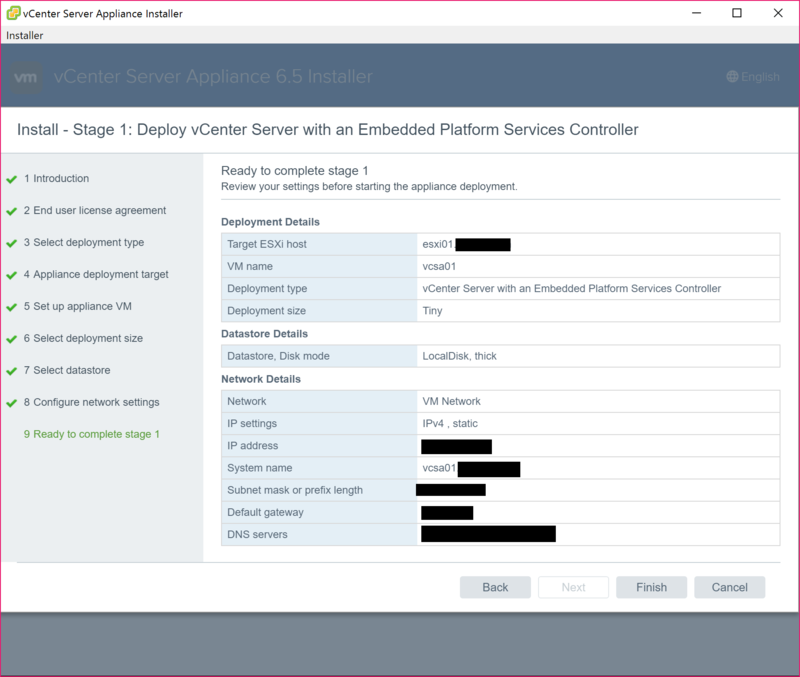Maximize the installer window
Screen dimensions: 800x677
737,13
